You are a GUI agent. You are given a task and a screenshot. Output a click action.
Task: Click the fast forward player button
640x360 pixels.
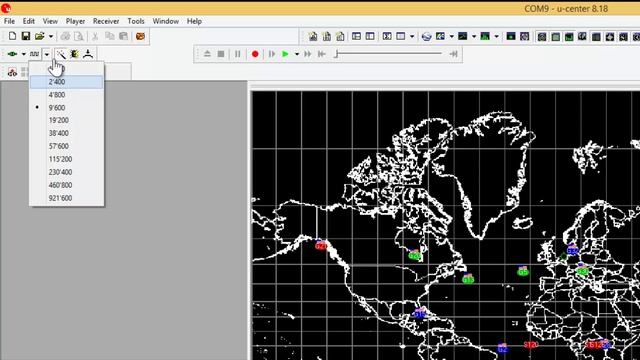pyautogui.click(x=308, y=54)
